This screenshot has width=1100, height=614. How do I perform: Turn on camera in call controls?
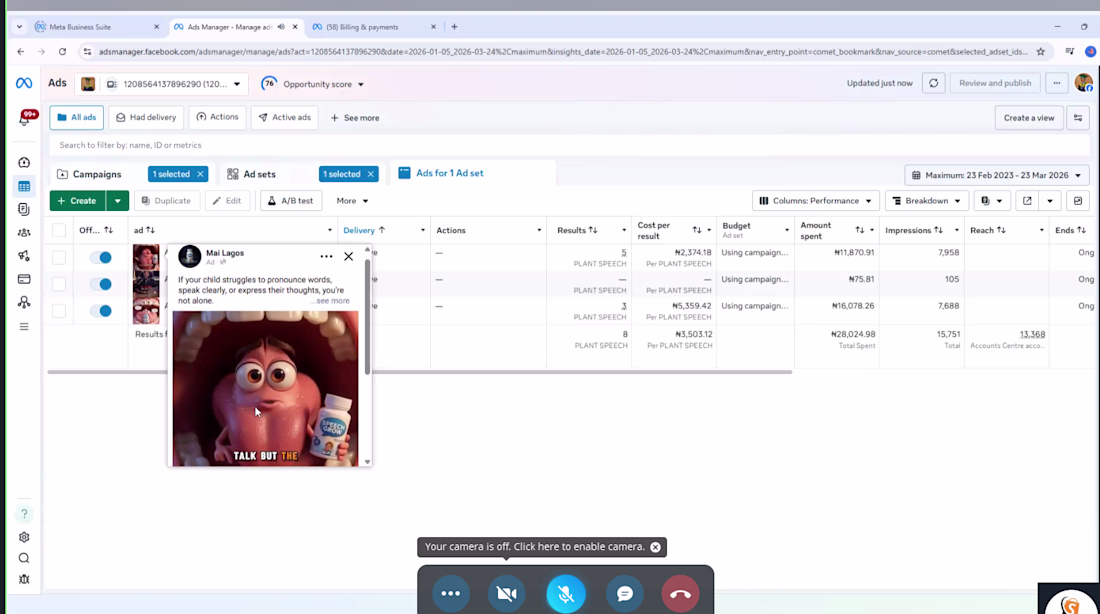(x=507, y=594)
